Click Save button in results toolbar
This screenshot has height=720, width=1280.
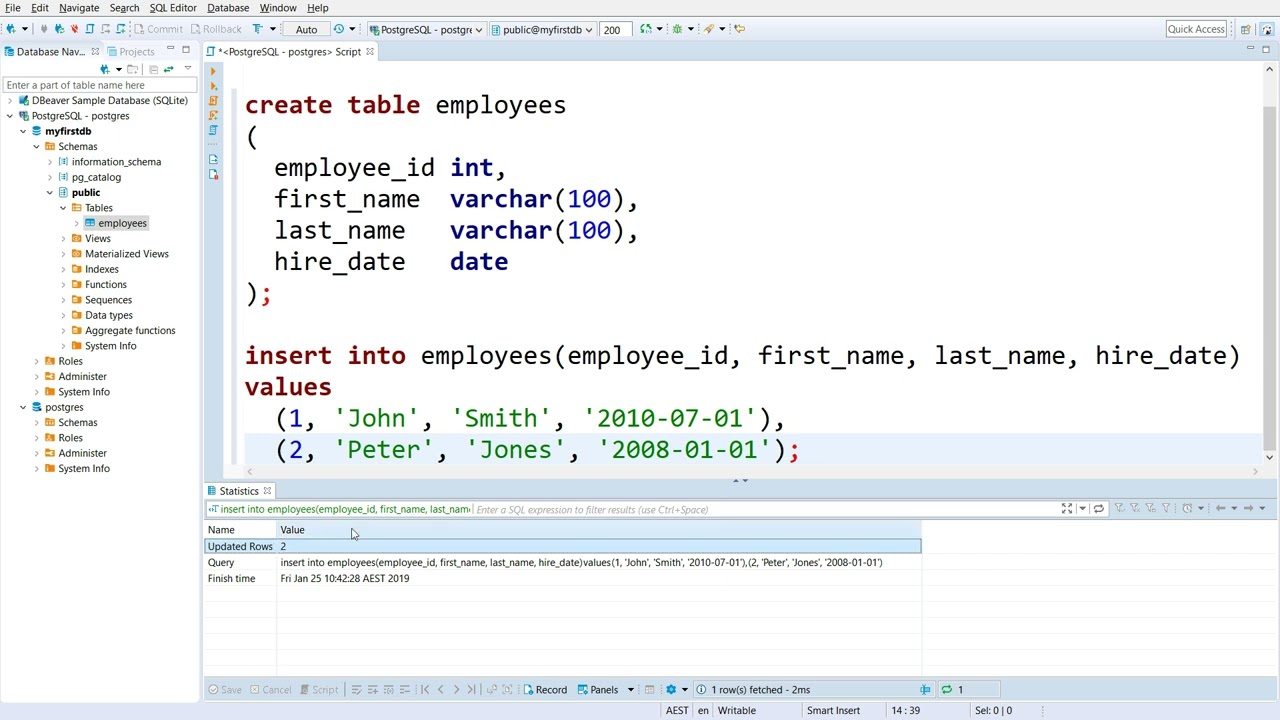point(224,690)
